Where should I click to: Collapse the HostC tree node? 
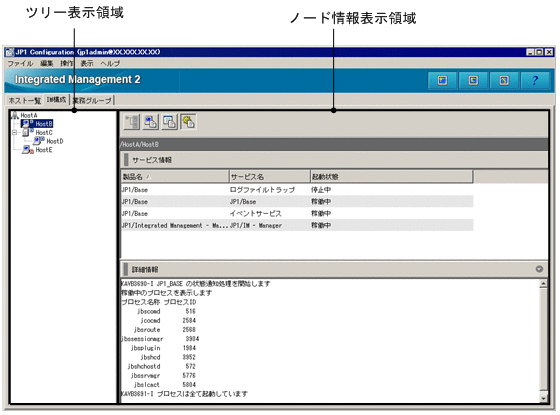(x=15, y=132)
